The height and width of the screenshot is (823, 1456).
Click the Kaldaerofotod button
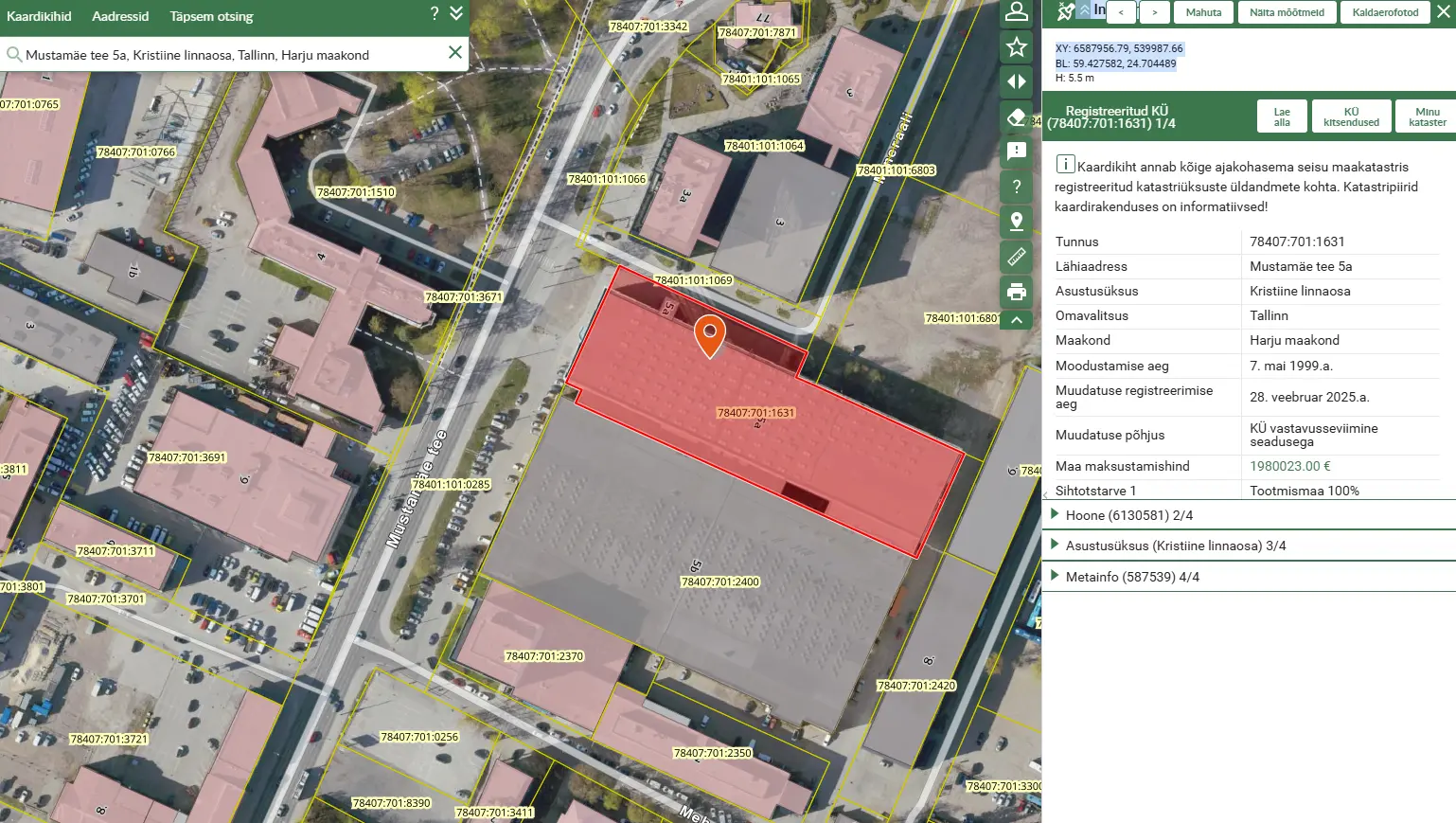pos(1385,12)
